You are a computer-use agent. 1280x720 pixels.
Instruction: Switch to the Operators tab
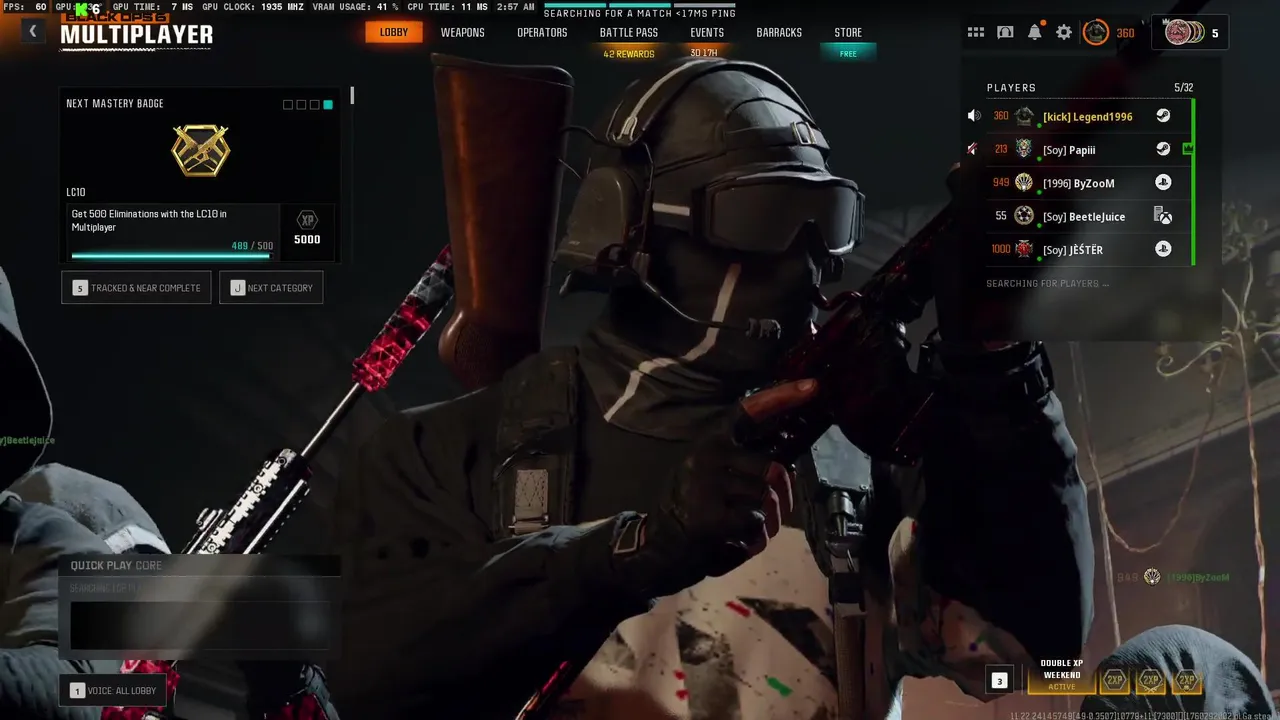(x=542, y=33)
